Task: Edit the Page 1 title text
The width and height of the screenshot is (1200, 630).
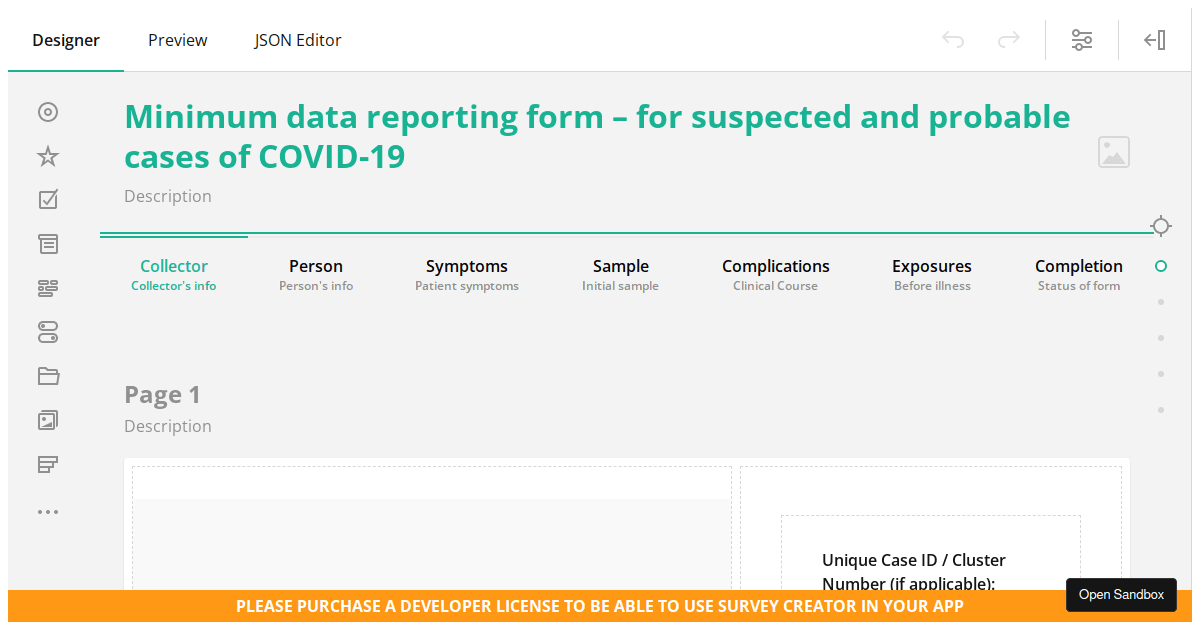Action: 162,395
